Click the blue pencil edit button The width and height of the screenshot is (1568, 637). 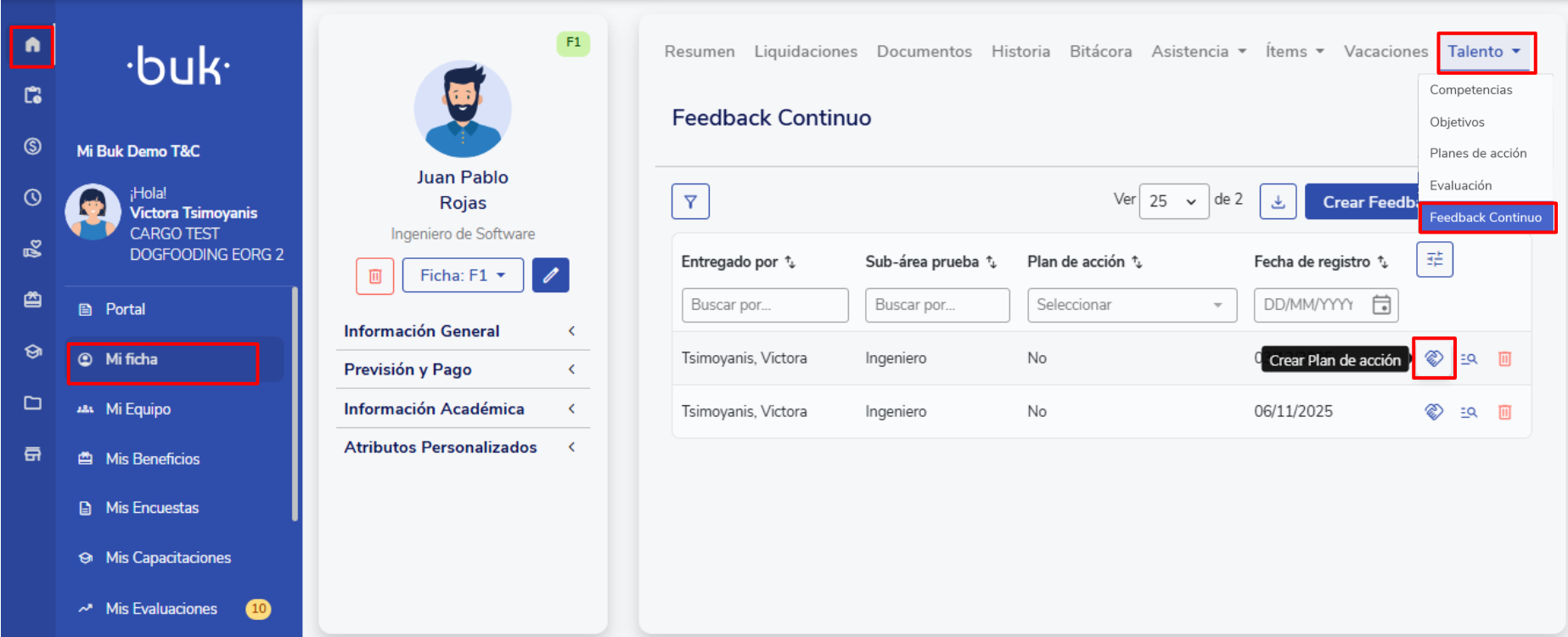pos(550,275)
